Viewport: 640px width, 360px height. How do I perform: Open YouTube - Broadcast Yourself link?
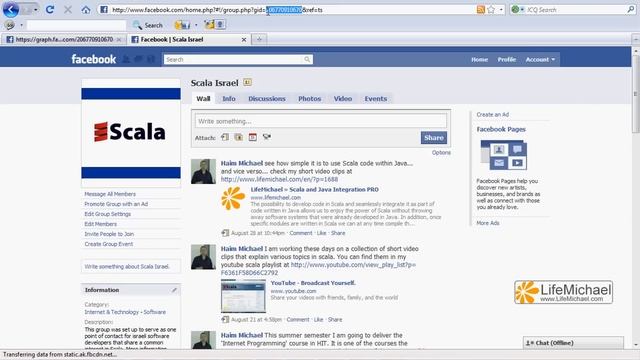pyautogui.click(x=313, y=283)
